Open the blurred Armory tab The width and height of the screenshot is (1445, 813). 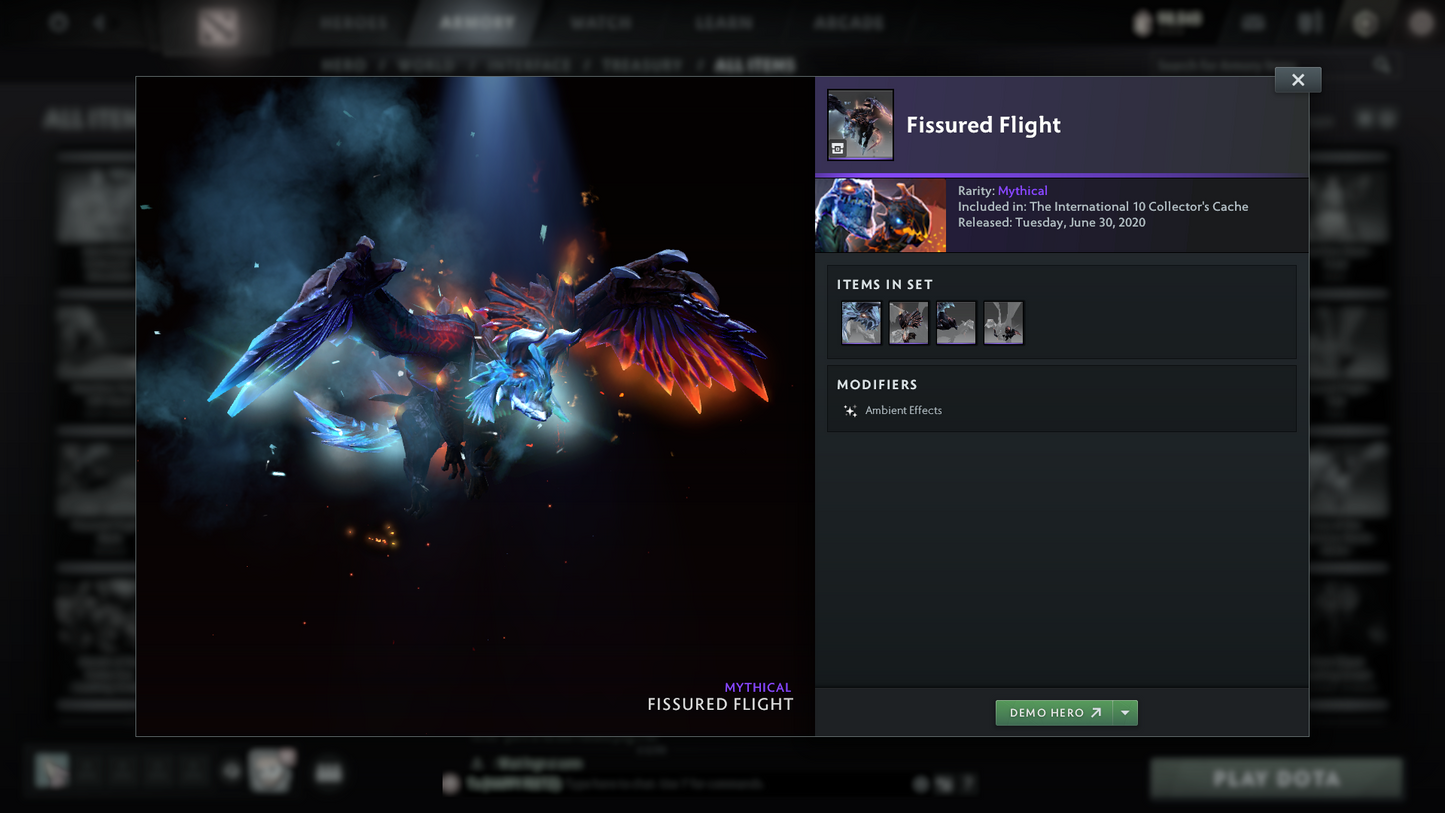477,23
